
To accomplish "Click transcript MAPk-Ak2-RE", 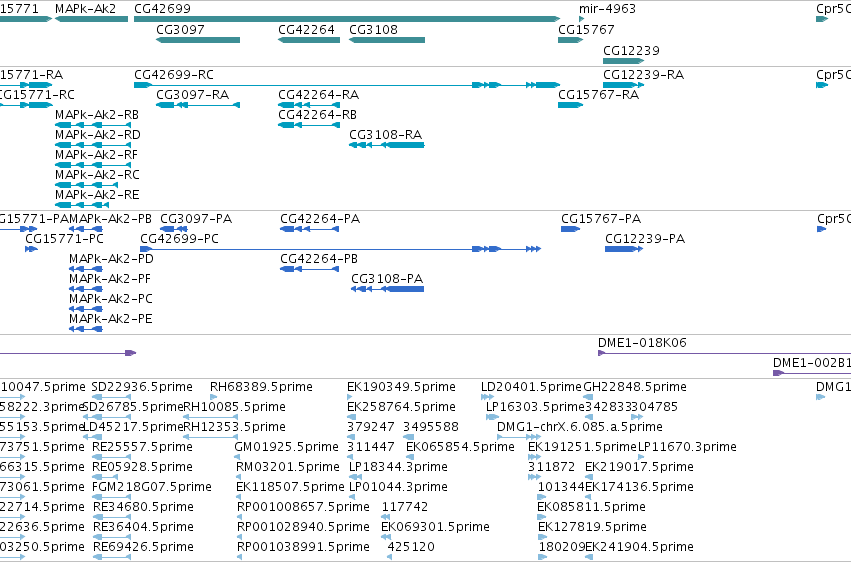I will [x=82, y=205].
